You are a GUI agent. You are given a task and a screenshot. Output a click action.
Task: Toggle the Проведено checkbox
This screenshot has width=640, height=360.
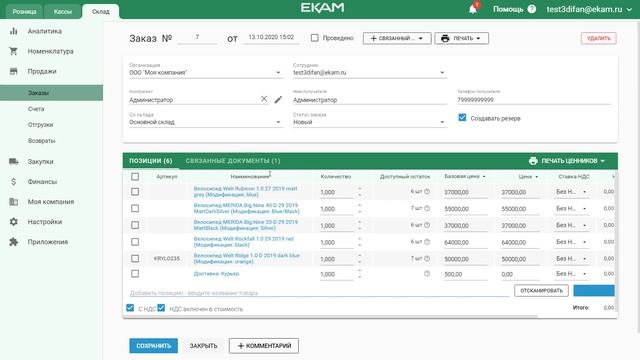(x=314, y=38)
